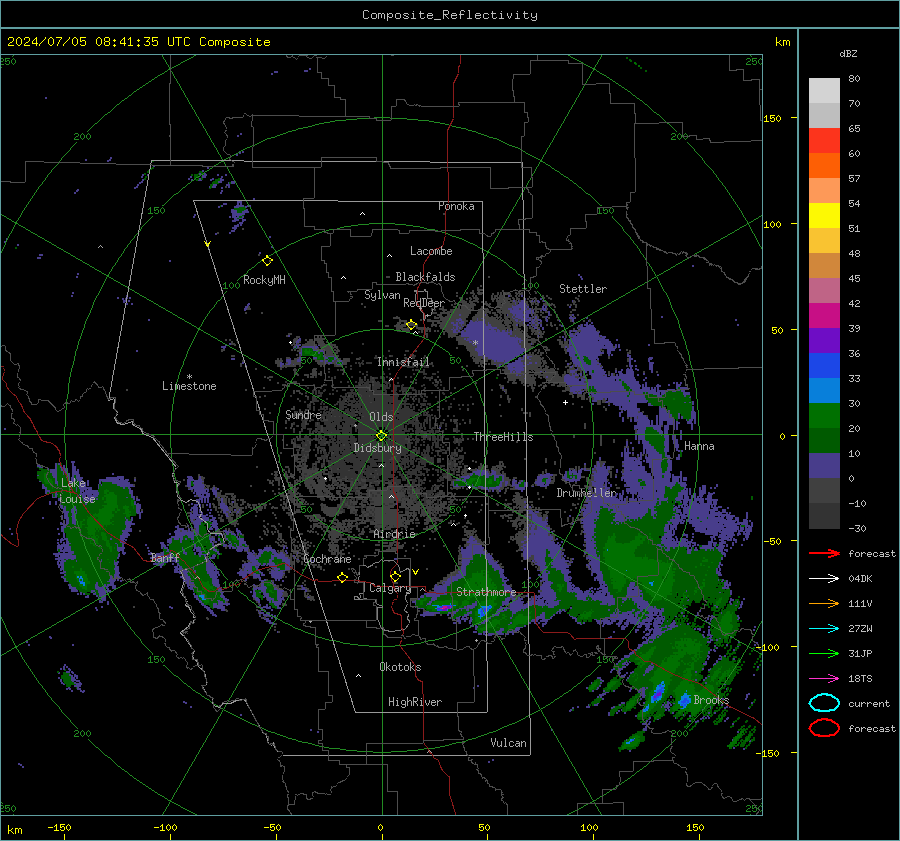Click the Limestone label
The width and height of the screenshot is (900, 841).
click(189, 386)
